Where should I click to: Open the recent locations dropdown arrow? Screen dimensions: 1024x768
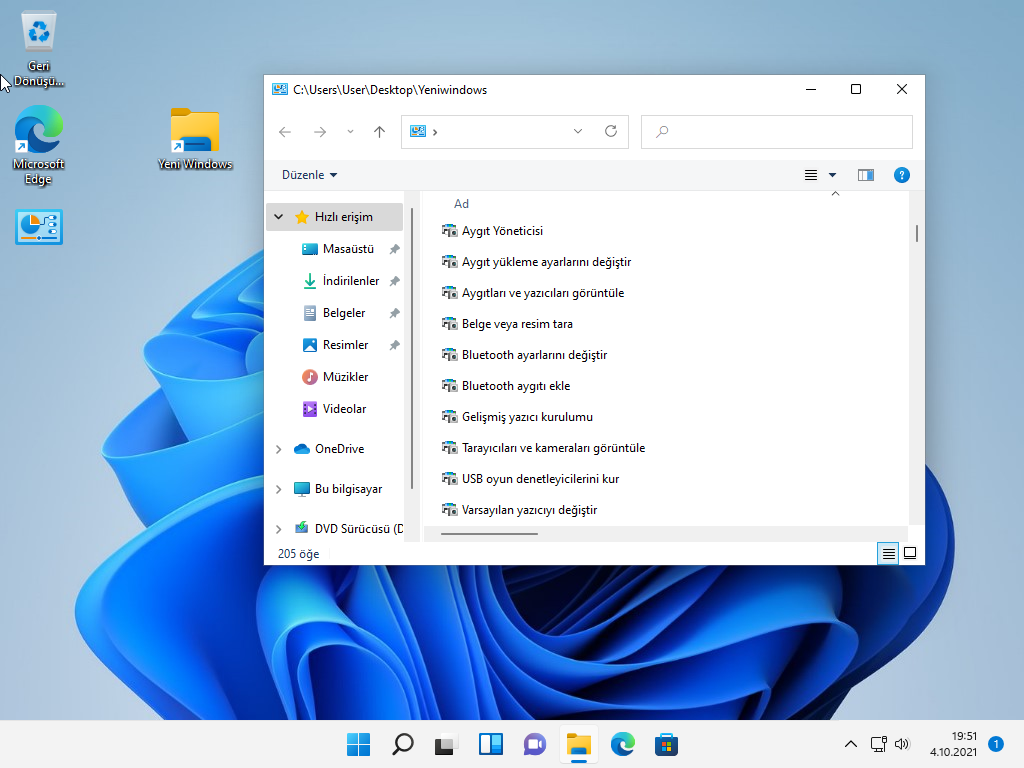(x=350, y=132)
